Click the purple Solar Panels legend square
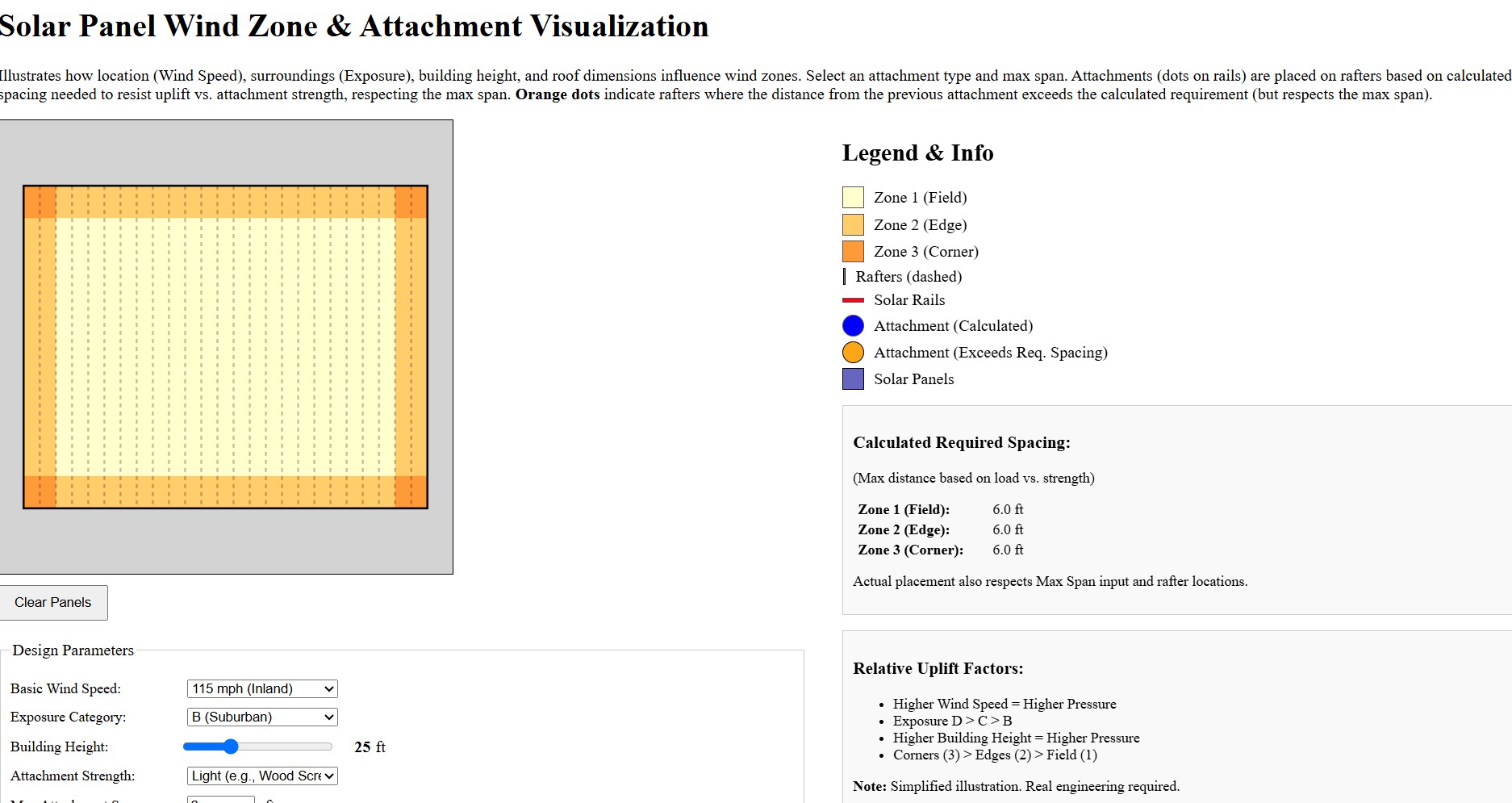1512x803 pixels. (x=853, y=379)
